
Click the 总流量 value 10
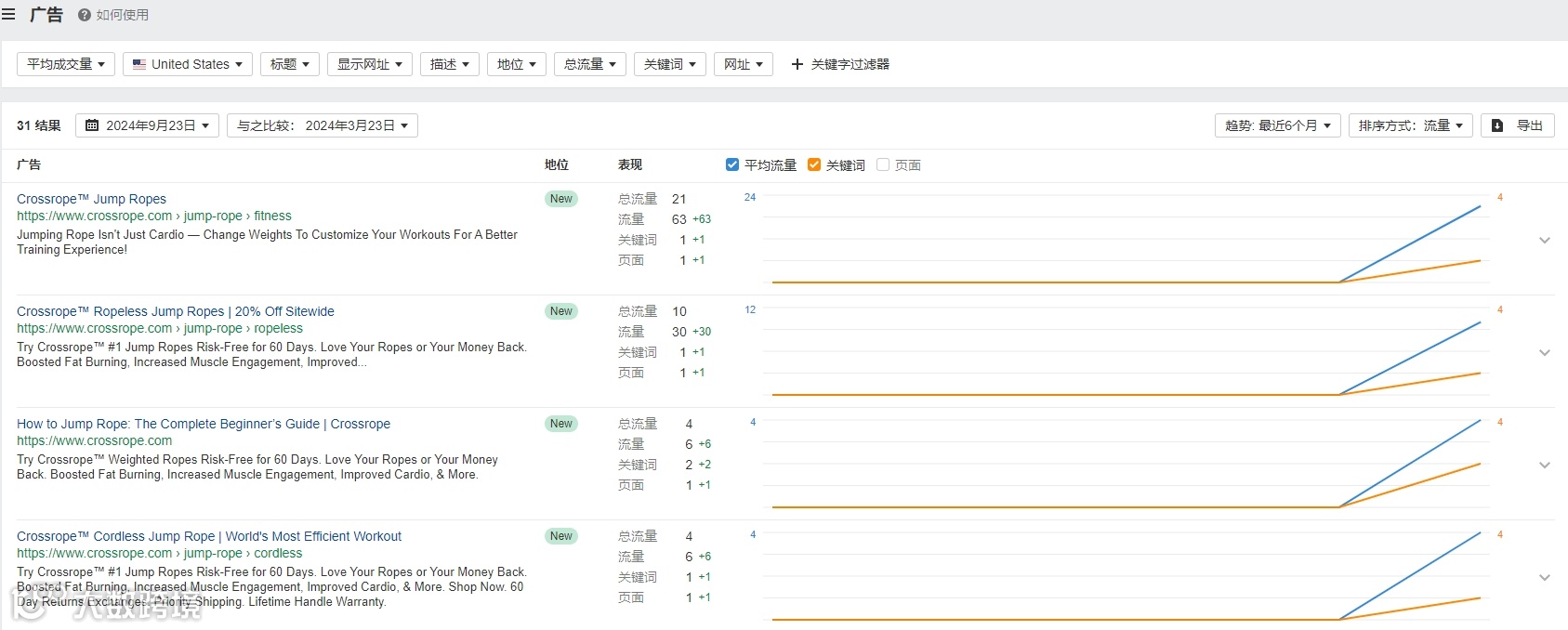[x=679, y=311]
